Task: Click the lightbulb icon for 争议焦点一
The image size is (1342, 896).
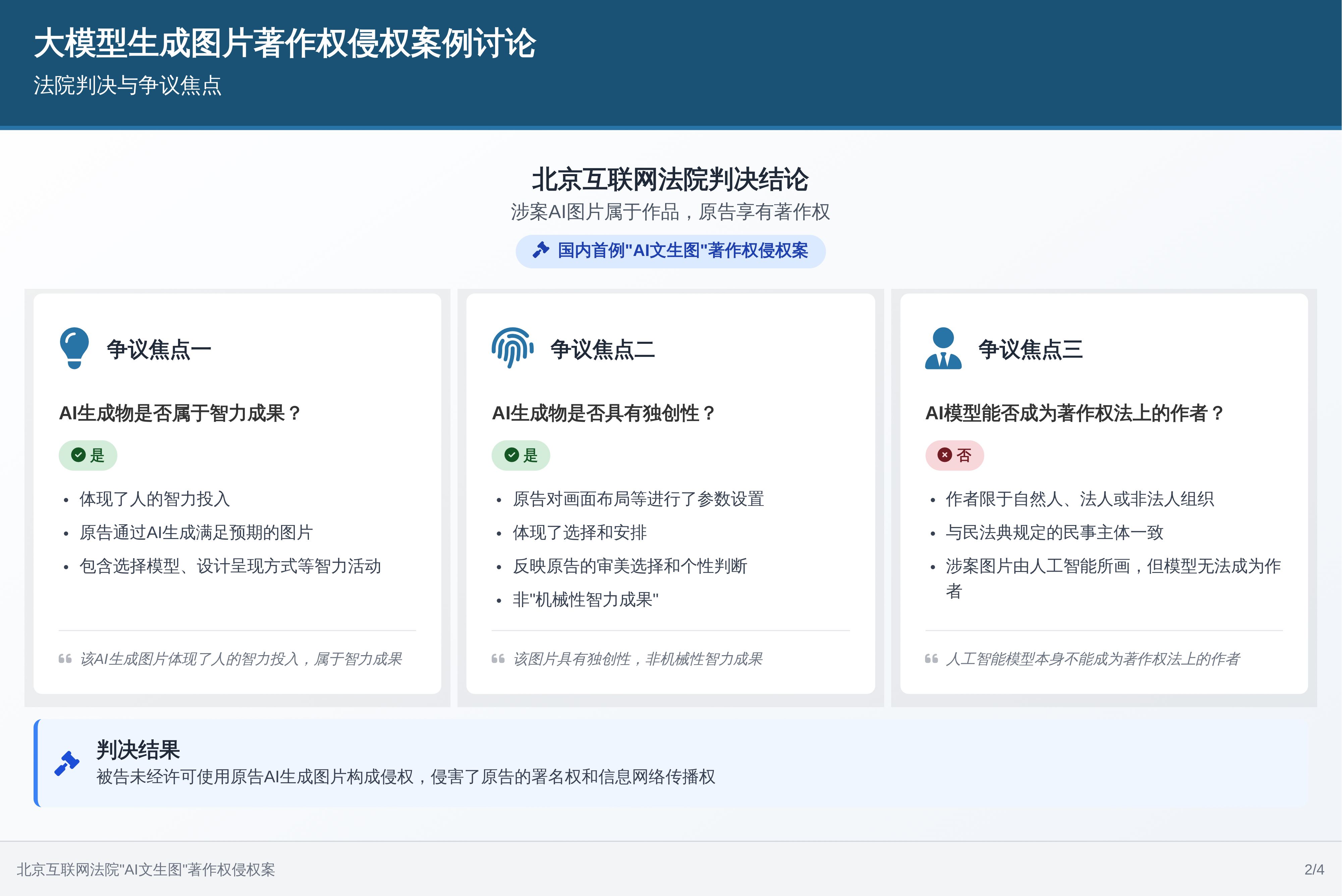Action: [74, 348]
